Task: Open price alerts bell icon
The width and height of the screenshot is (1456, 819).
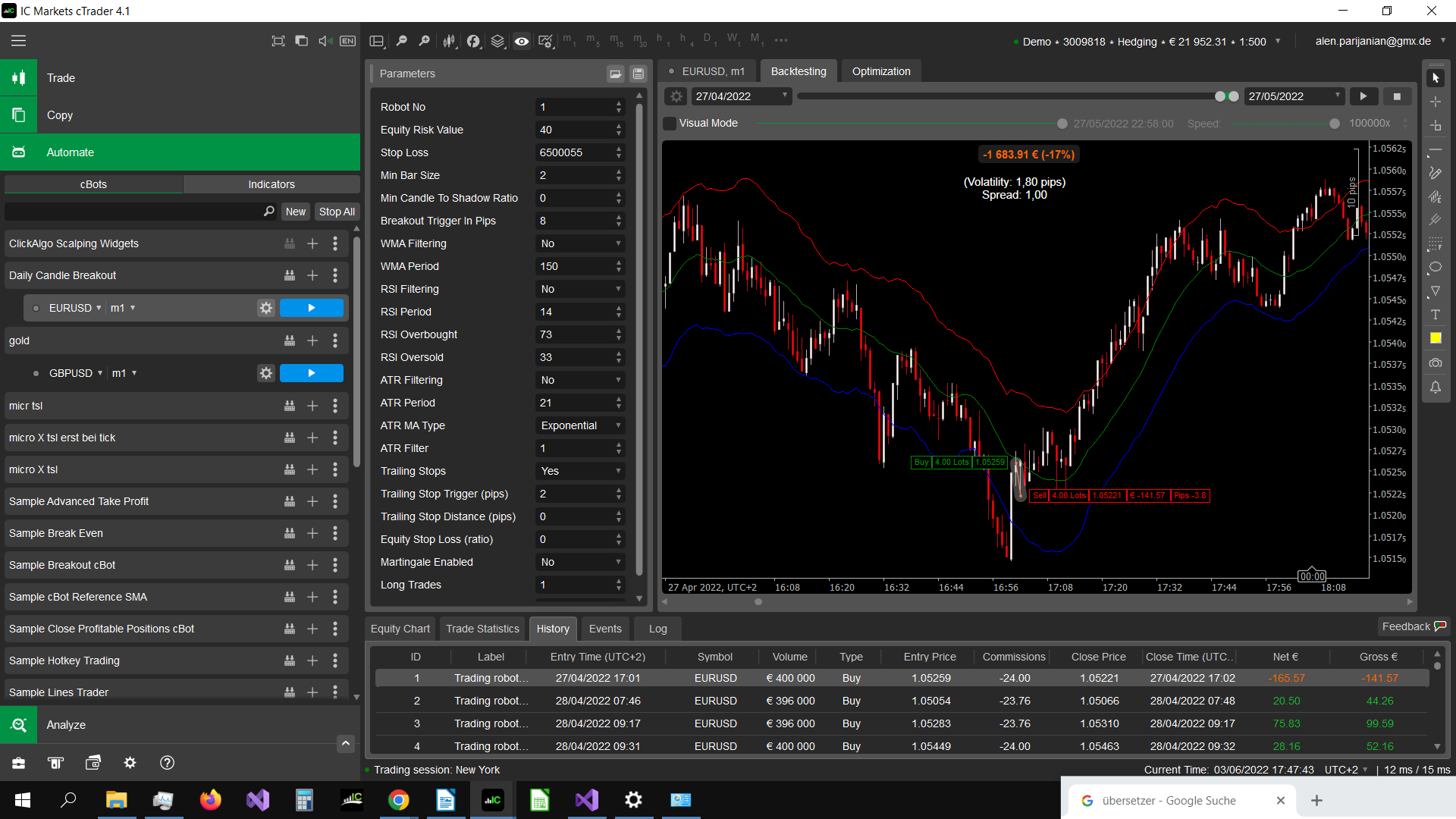Action: click(x=1435, y=387)
